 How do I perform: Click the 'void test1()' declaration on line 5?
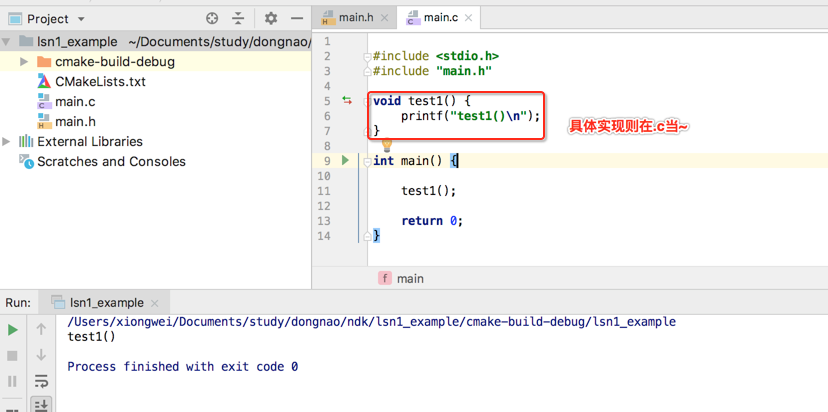415,101
